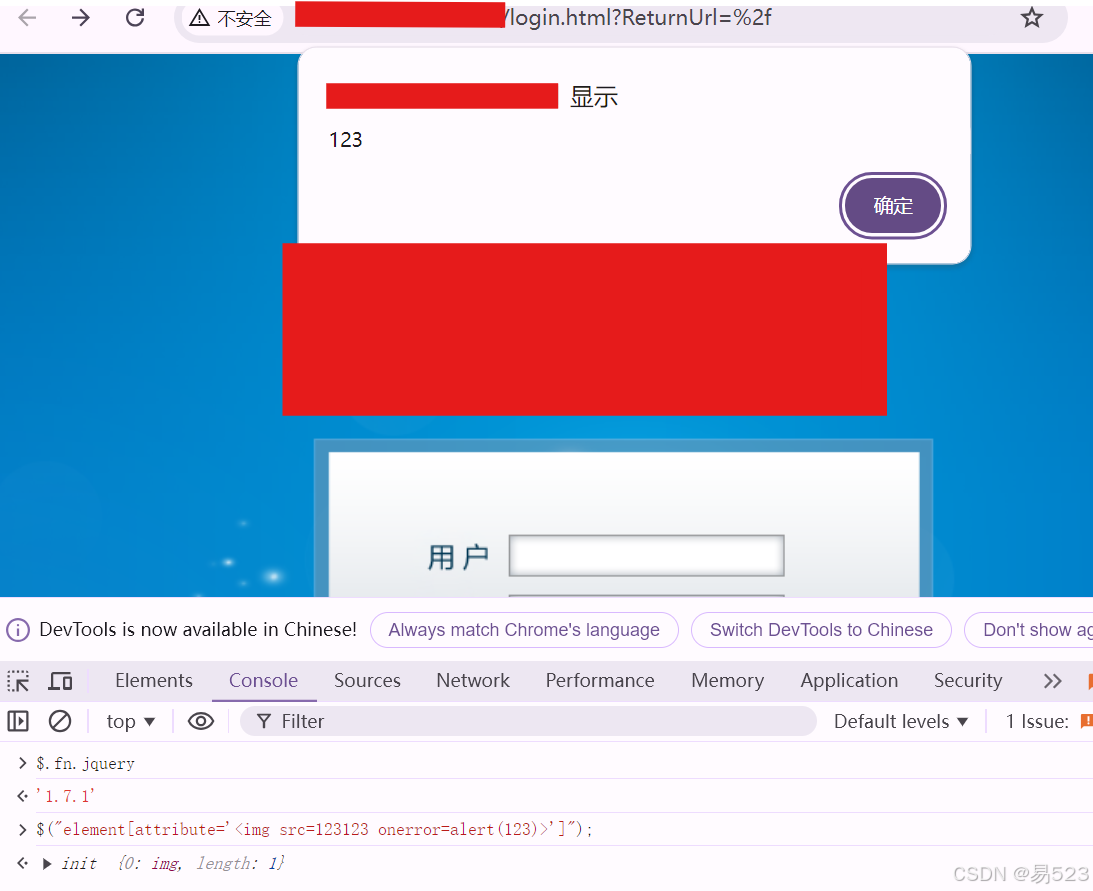Reload the current page
Screen dimensions: 1093x891
click(x=135, y=16)
